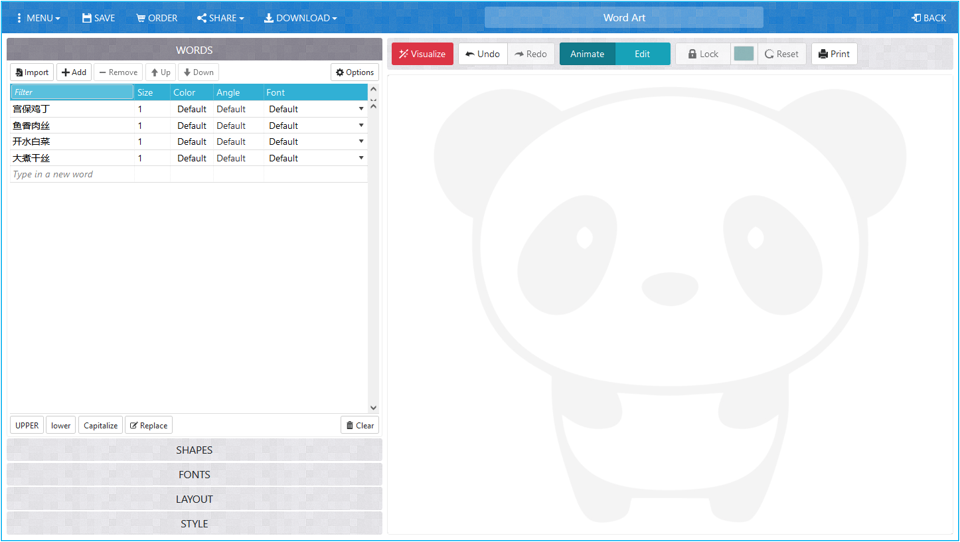Lock the selected word
Image resolution: width=960 pixels, height=542 pixels.
point(703,54)
